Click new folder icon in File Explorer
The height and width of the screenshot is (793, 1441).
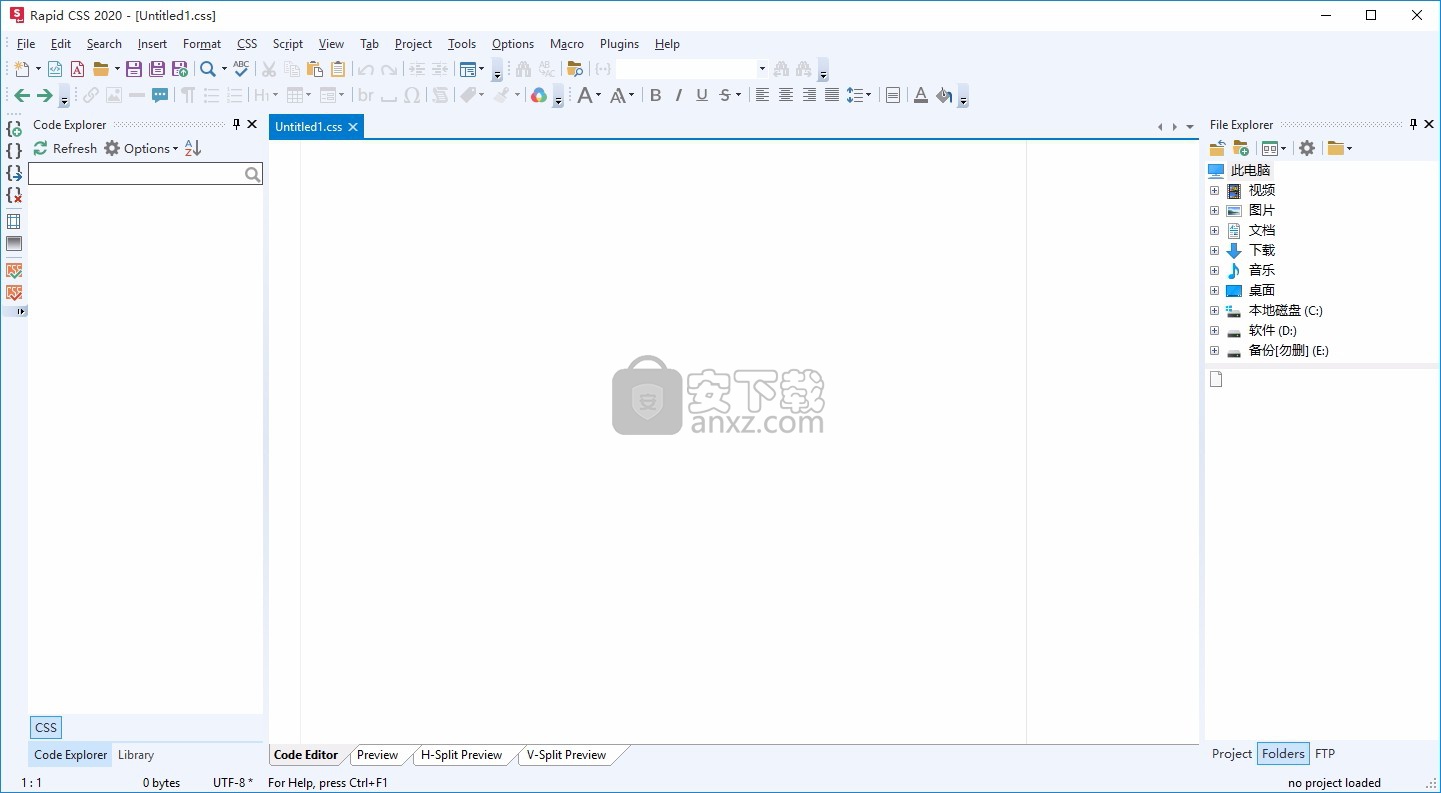[1241, 148]
